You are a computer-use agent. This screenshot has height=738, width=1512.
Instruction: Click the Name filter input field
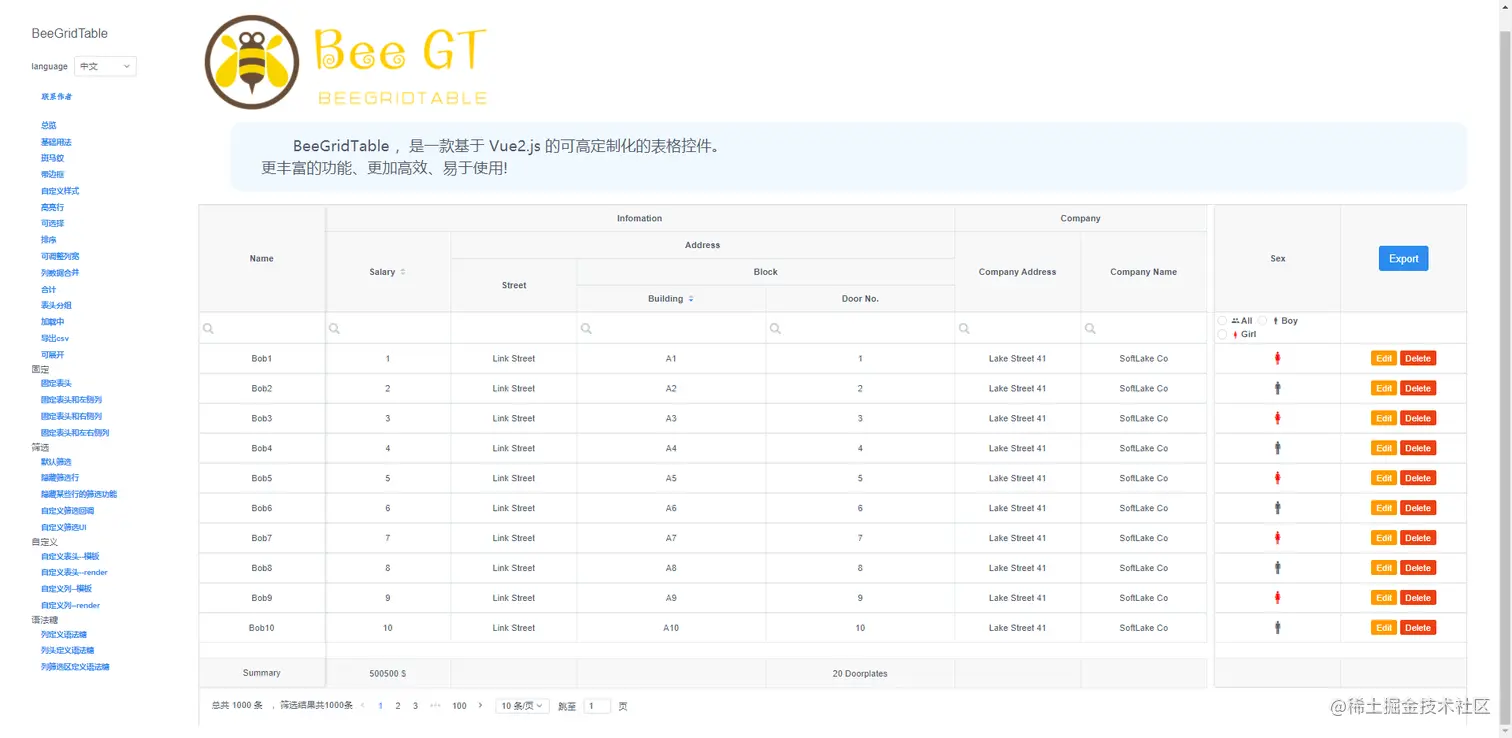click(262, 328)
